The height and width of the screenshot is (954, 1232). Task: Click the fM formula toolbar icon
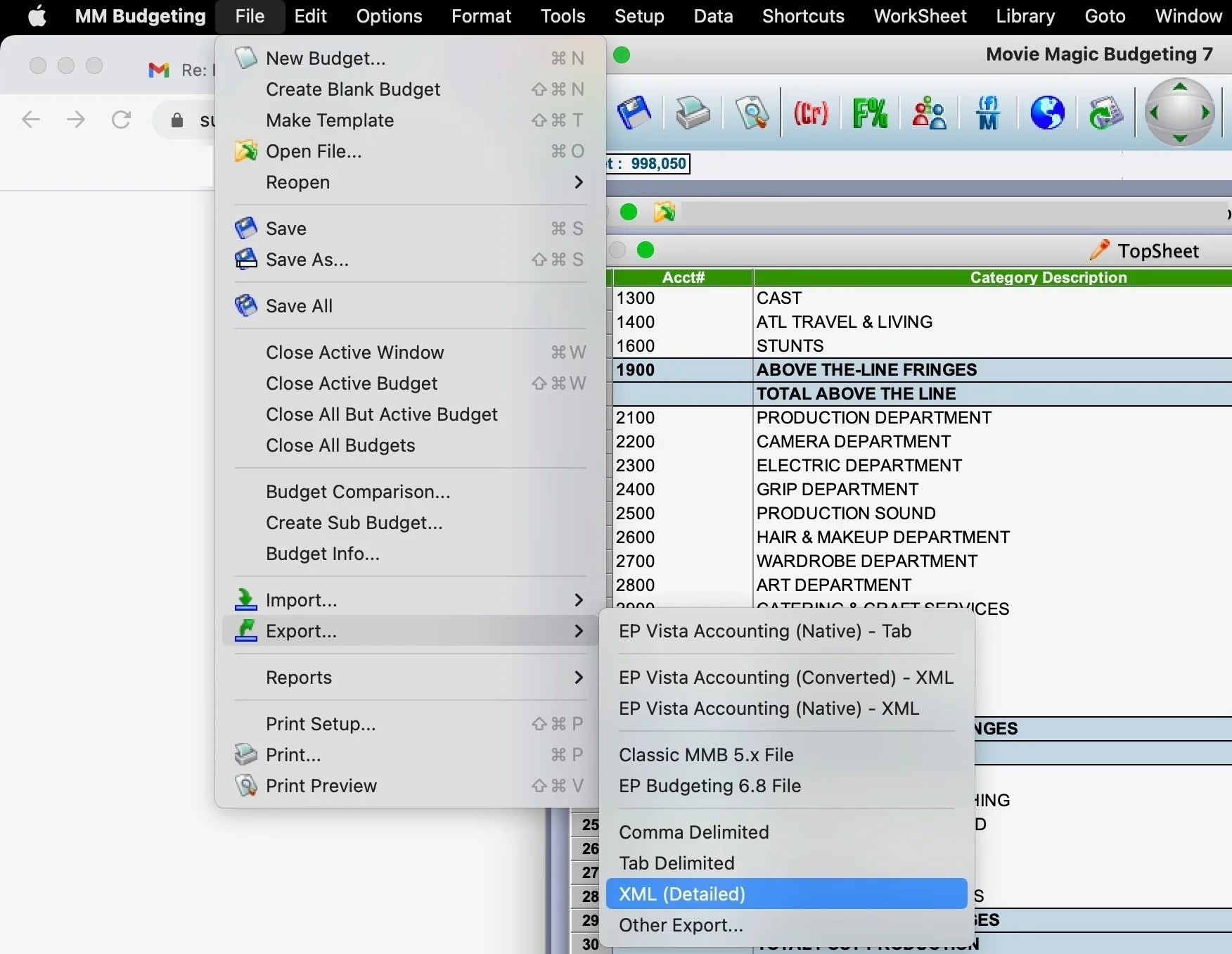point(988,113)
